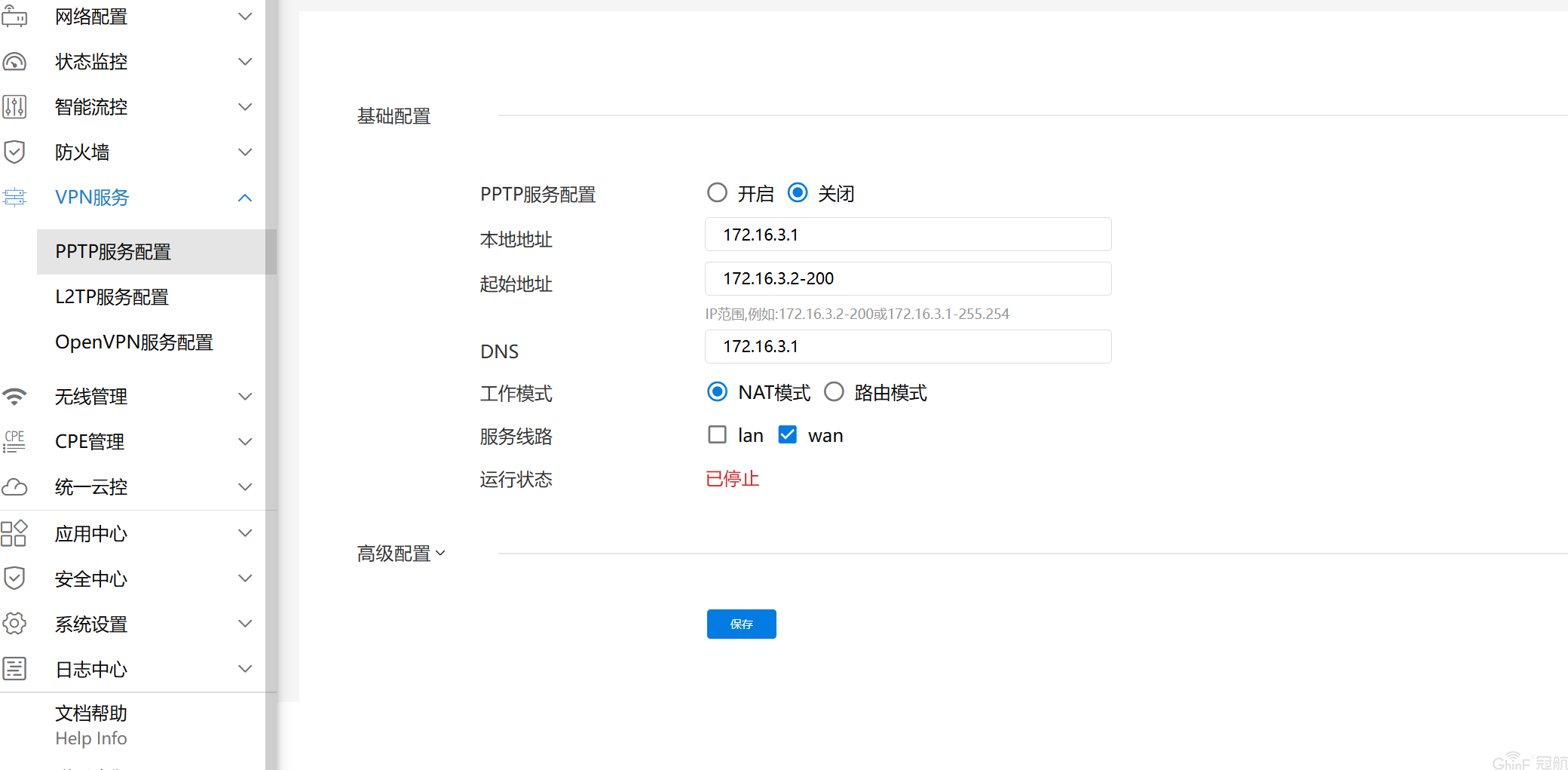
Task: Open OpenVPN服务配置 page
Action: point(134,342)
